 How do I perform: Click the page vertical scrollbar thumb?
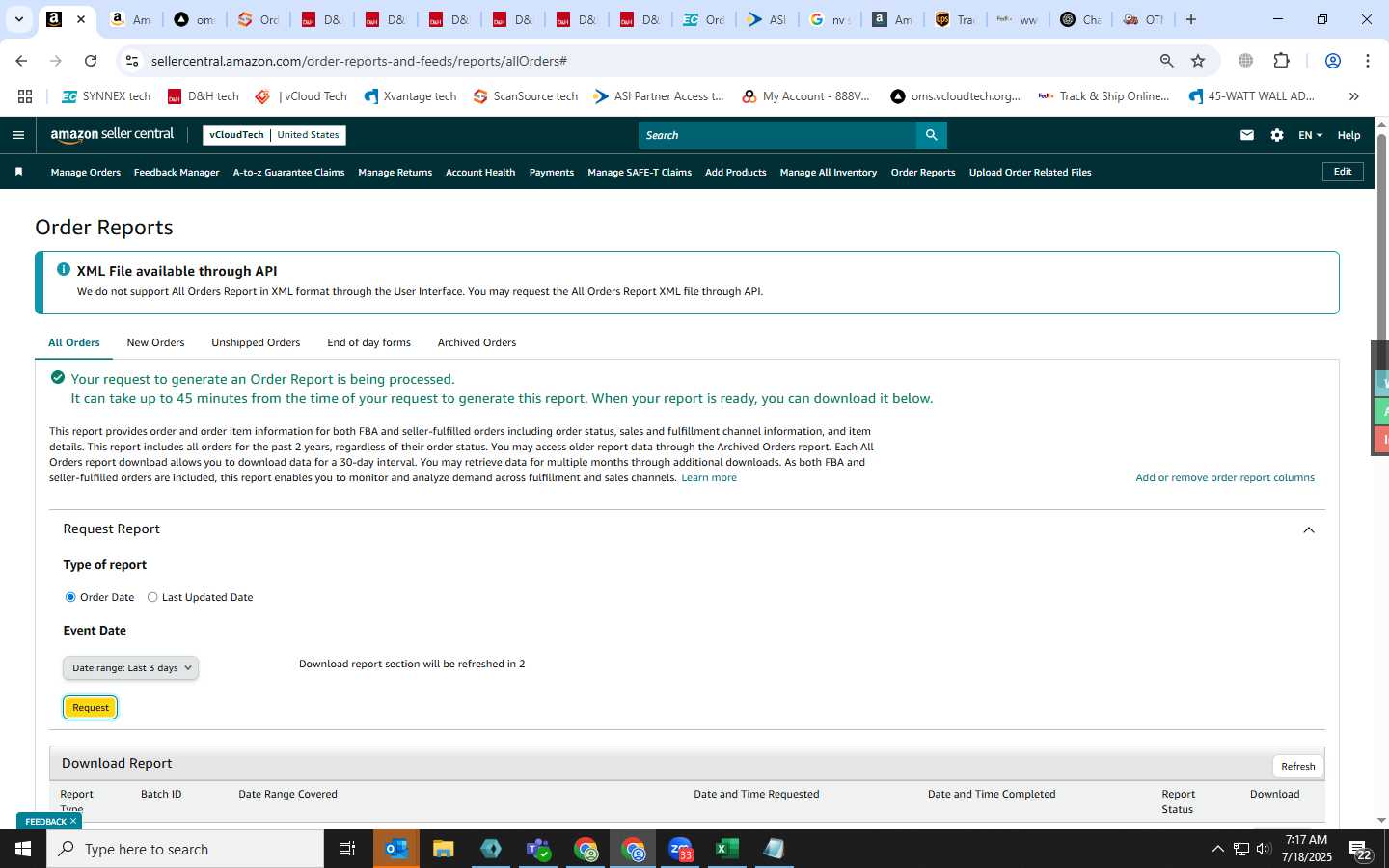1381,236
